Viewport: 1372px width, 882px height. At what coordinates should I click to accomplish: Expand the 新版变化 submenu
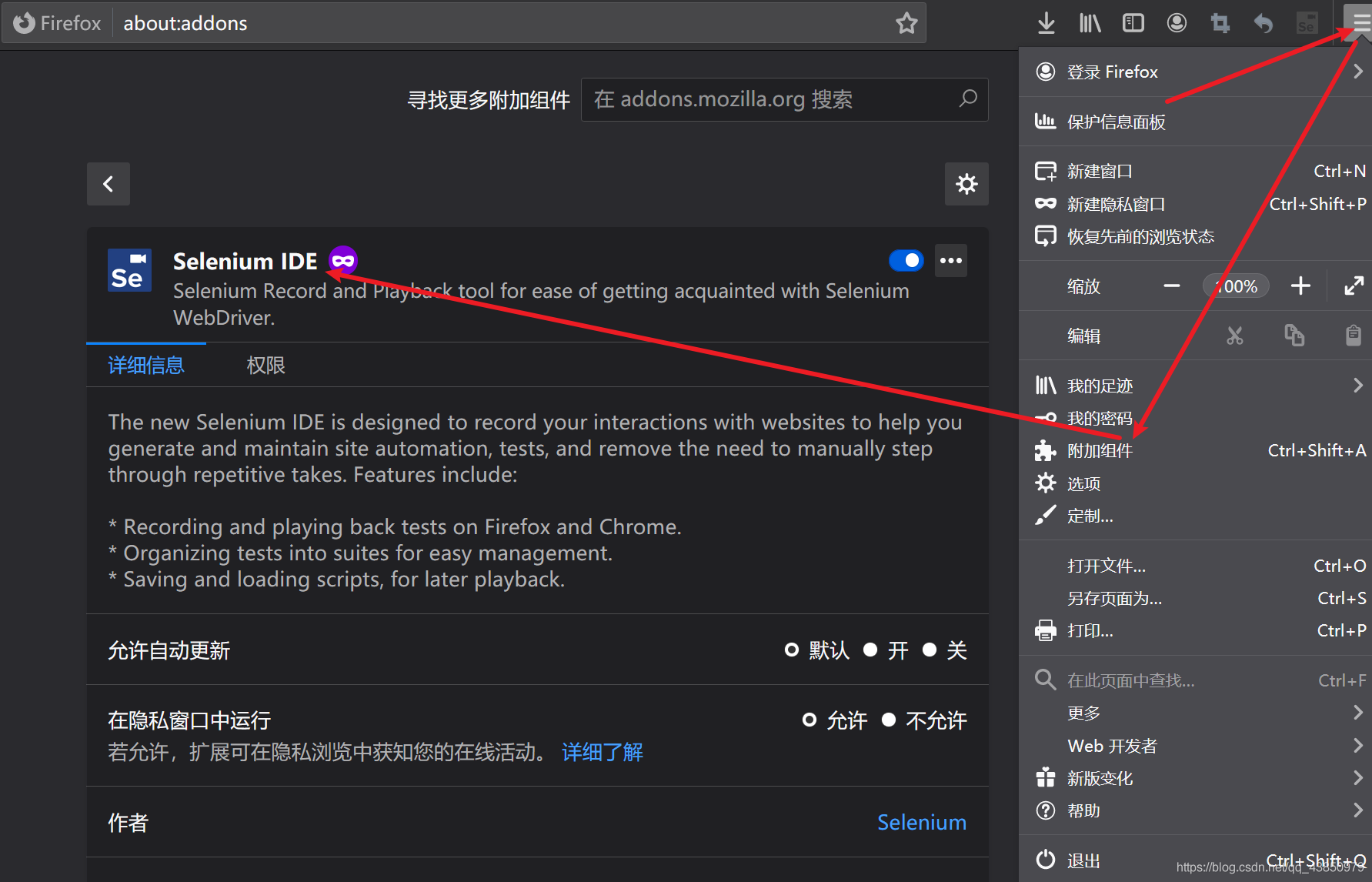point(1195,778)
